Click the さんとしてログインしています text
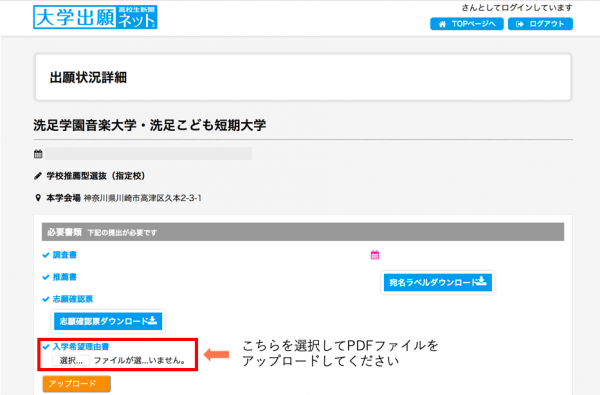This screenshot has width=600, height=395. pyautogui.click(x=517, y=8)
